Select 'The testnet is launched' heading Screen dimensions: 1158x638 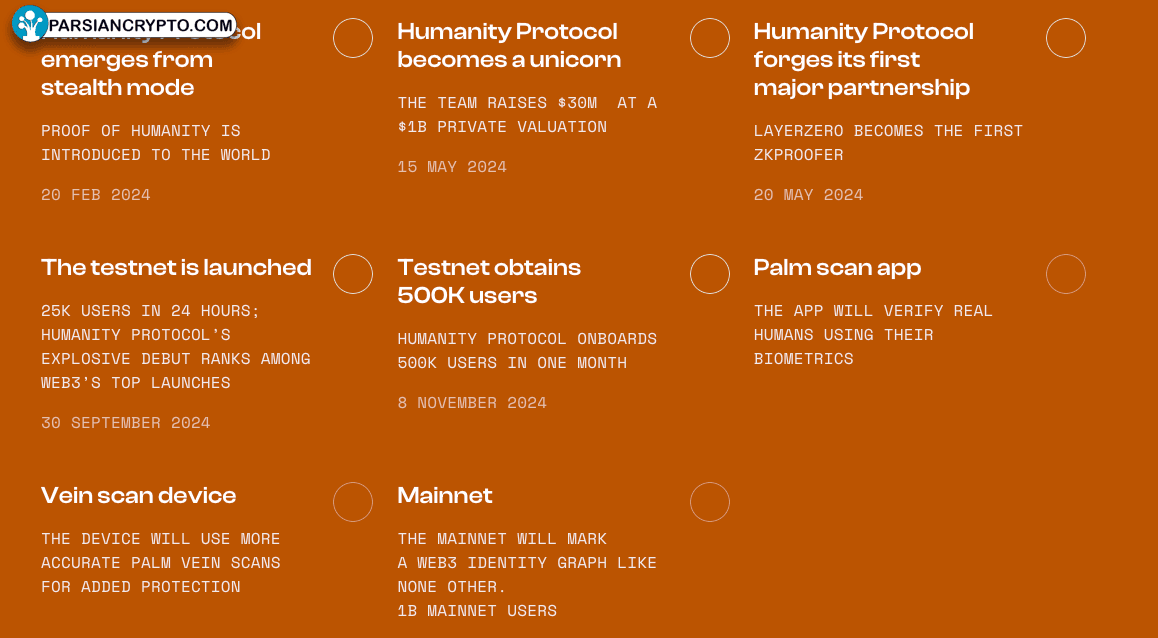[176, 267]
